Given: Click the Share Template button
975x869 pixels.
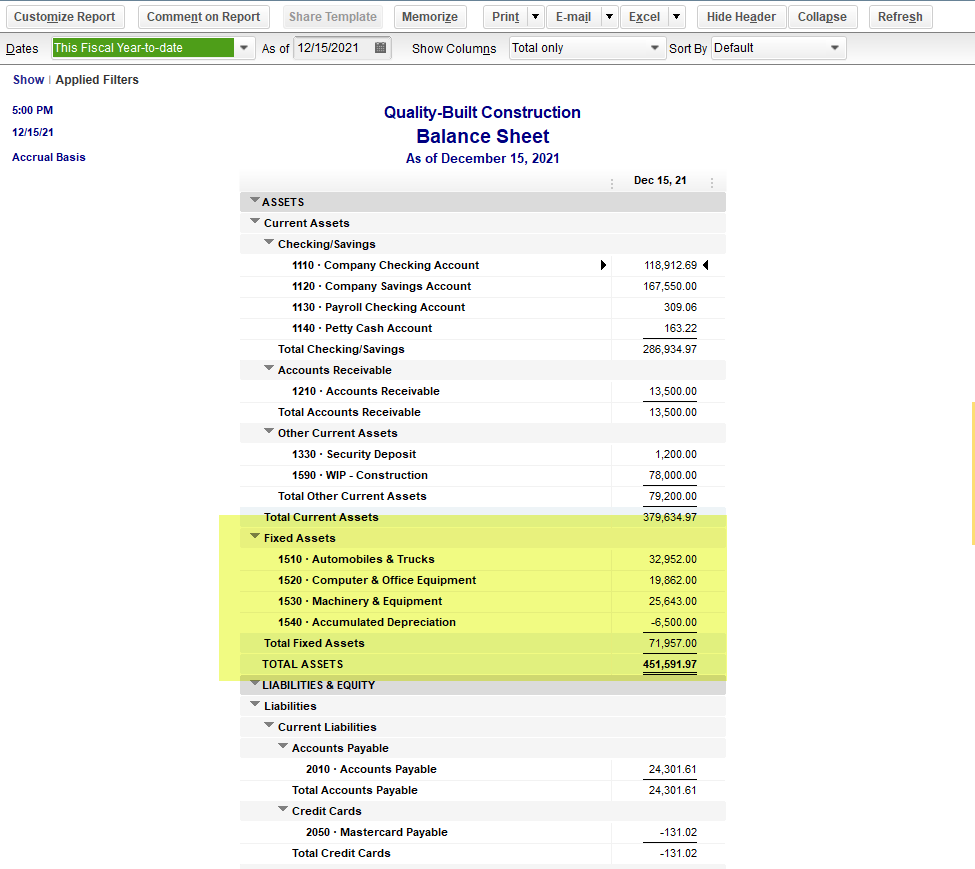Looking at the screenshot, I should 333,17.
